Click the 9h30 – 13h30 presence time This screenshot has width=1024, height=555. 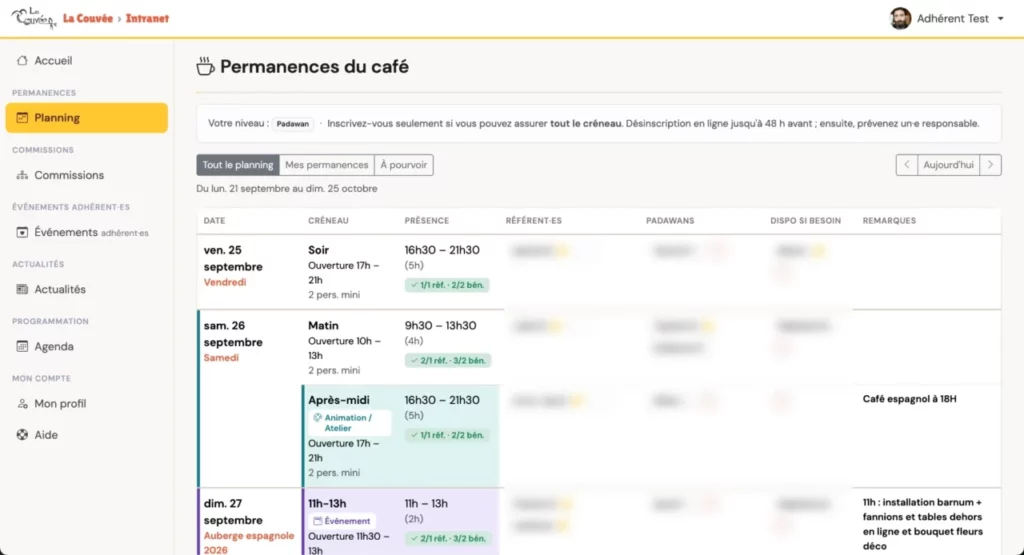coord(440,325)
